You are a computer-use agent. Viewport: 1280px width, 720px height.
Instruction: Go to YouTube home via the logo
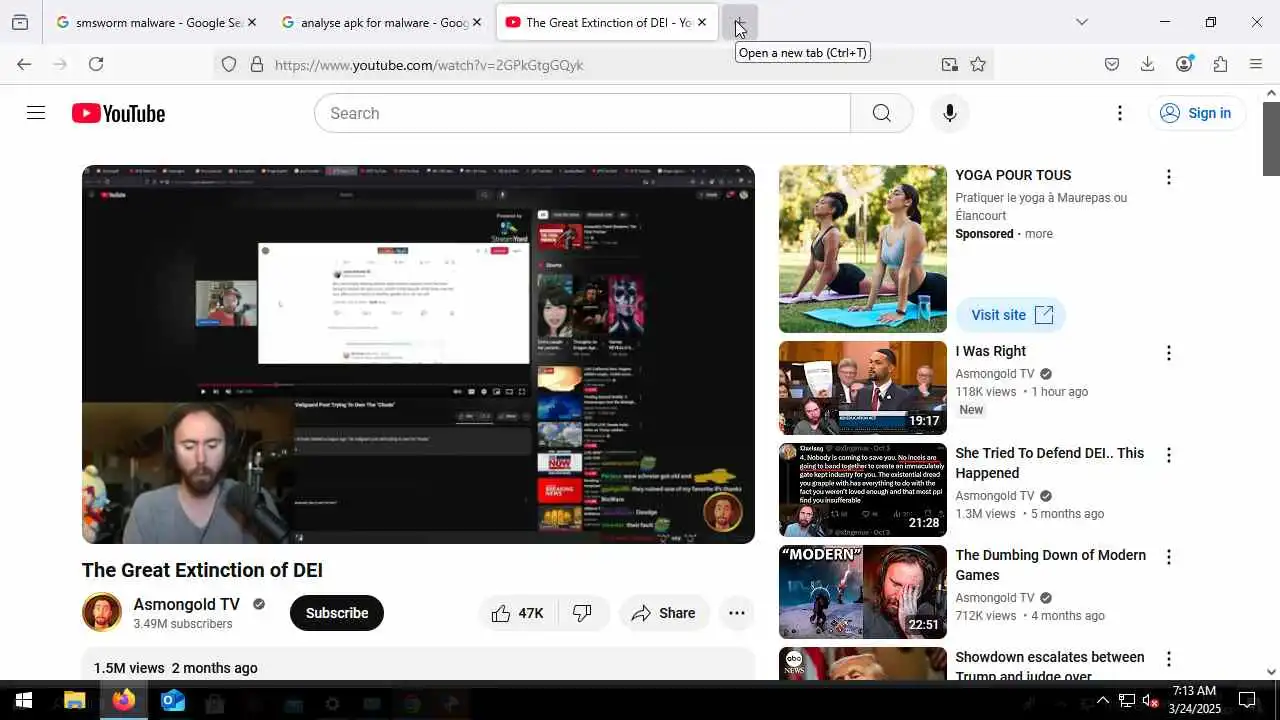118,114
